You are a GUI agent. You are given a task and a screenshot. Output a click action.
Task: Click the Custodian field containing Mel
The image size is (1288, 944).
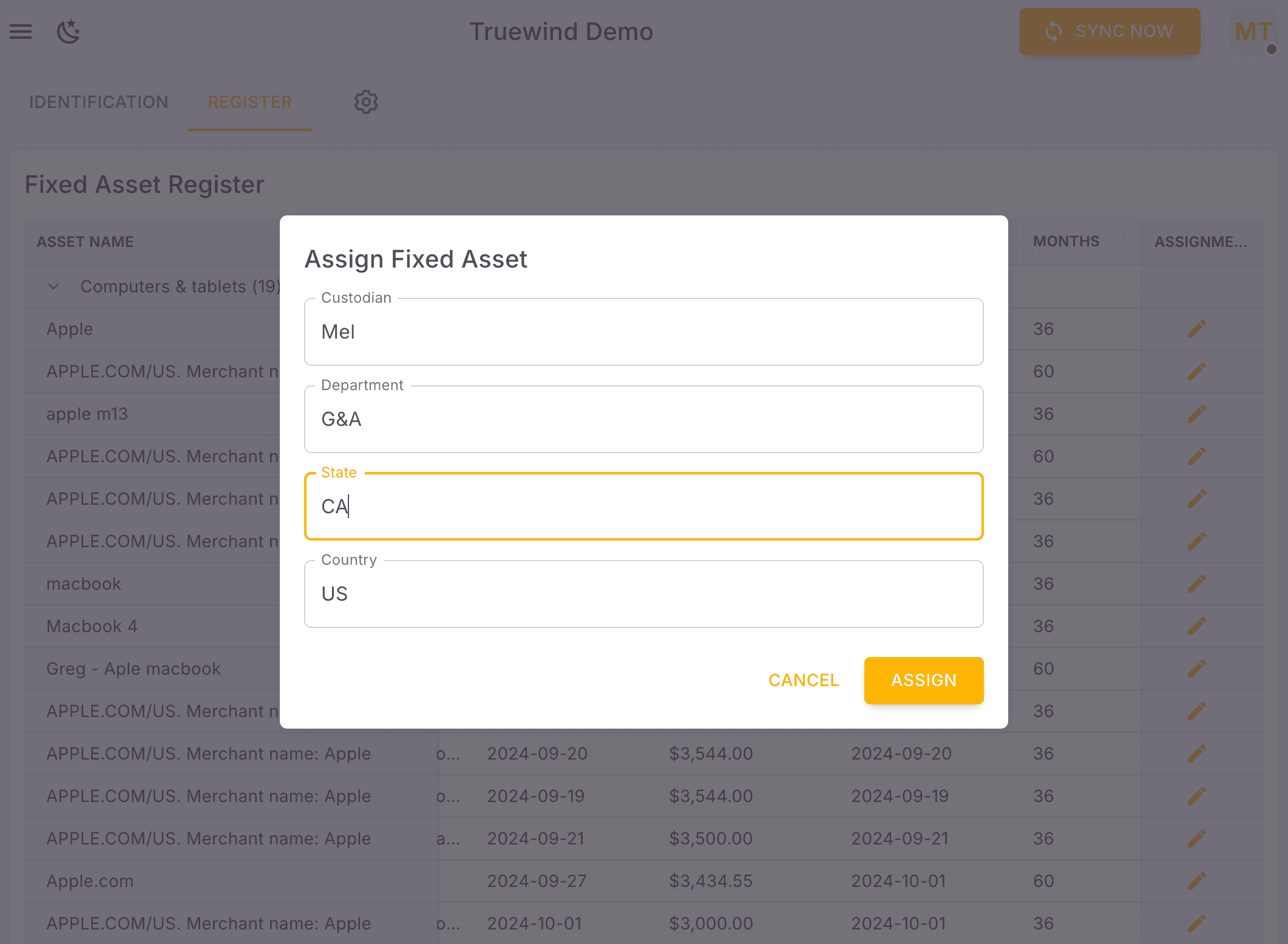point(643,332)
